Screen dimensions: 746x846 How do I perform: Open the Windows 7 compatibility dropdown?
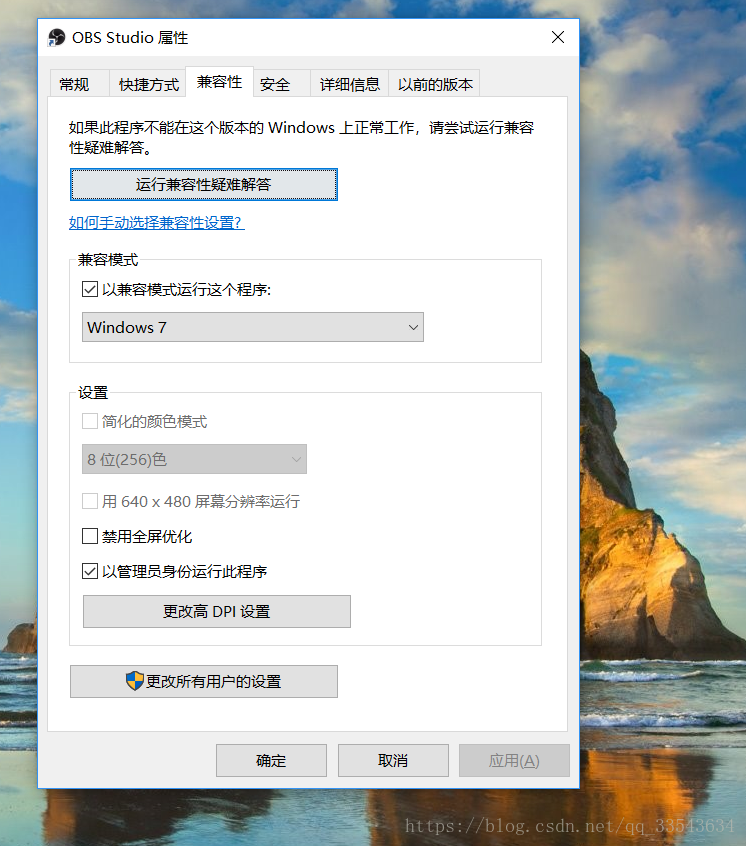(x=252, y=327)
